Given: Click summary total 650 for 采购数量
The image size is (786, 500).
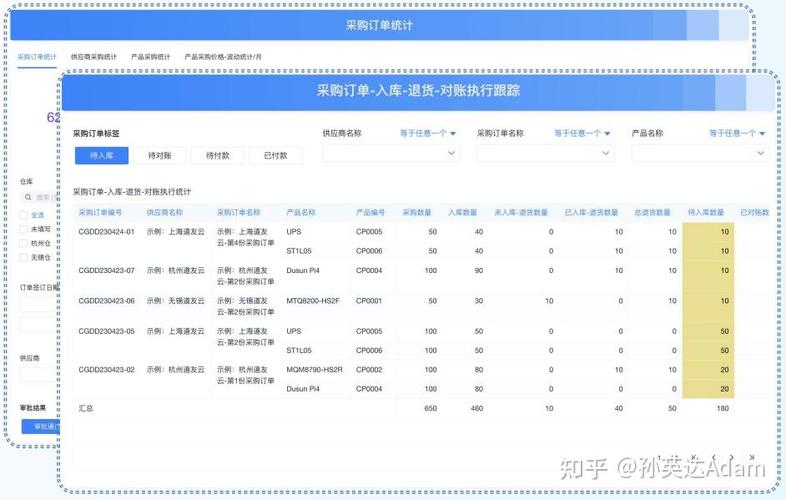Looking at the screenshot, I should (431, 408).
